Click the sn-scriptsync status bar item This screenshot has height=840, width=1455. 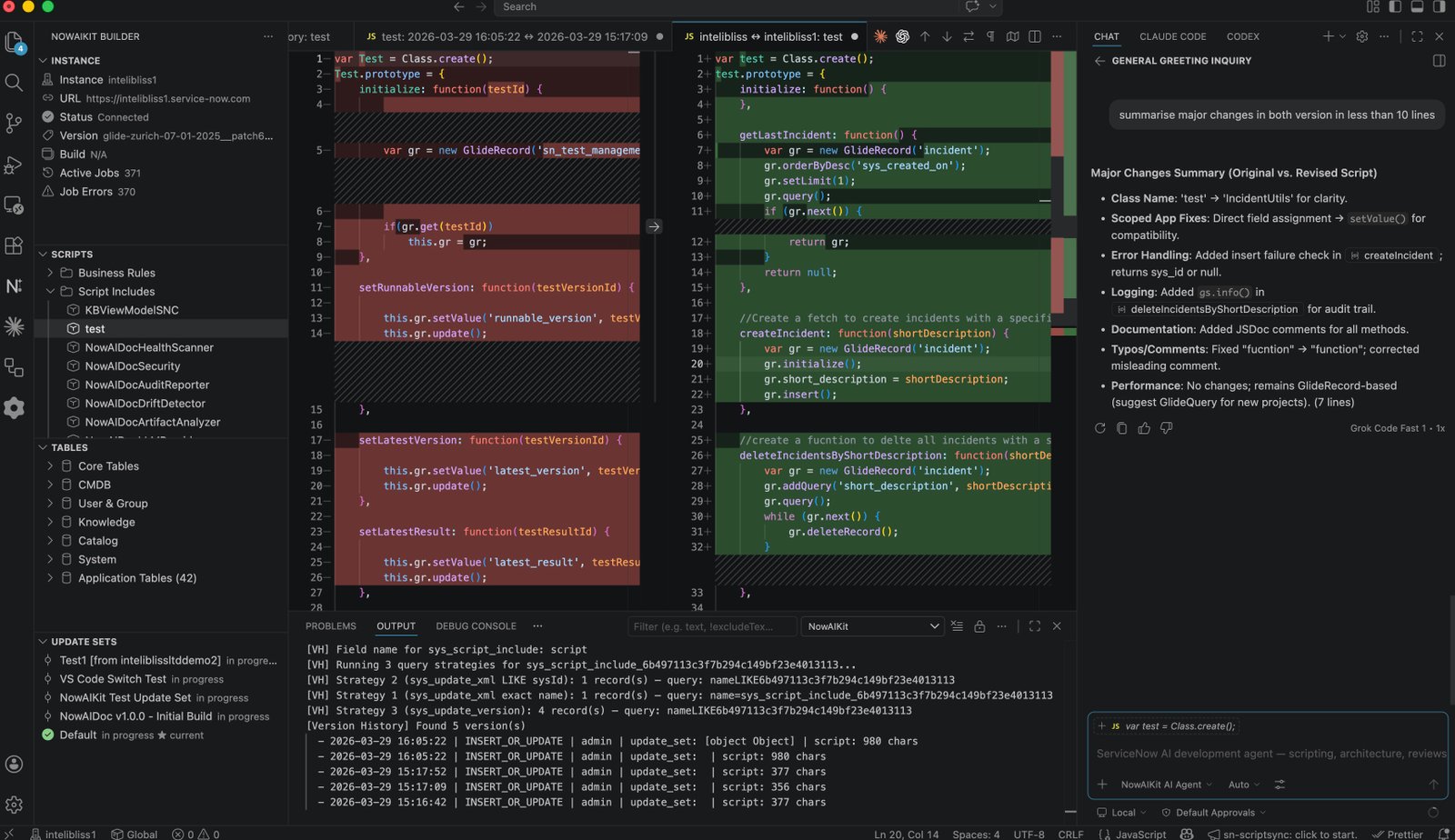[1282, 834]
